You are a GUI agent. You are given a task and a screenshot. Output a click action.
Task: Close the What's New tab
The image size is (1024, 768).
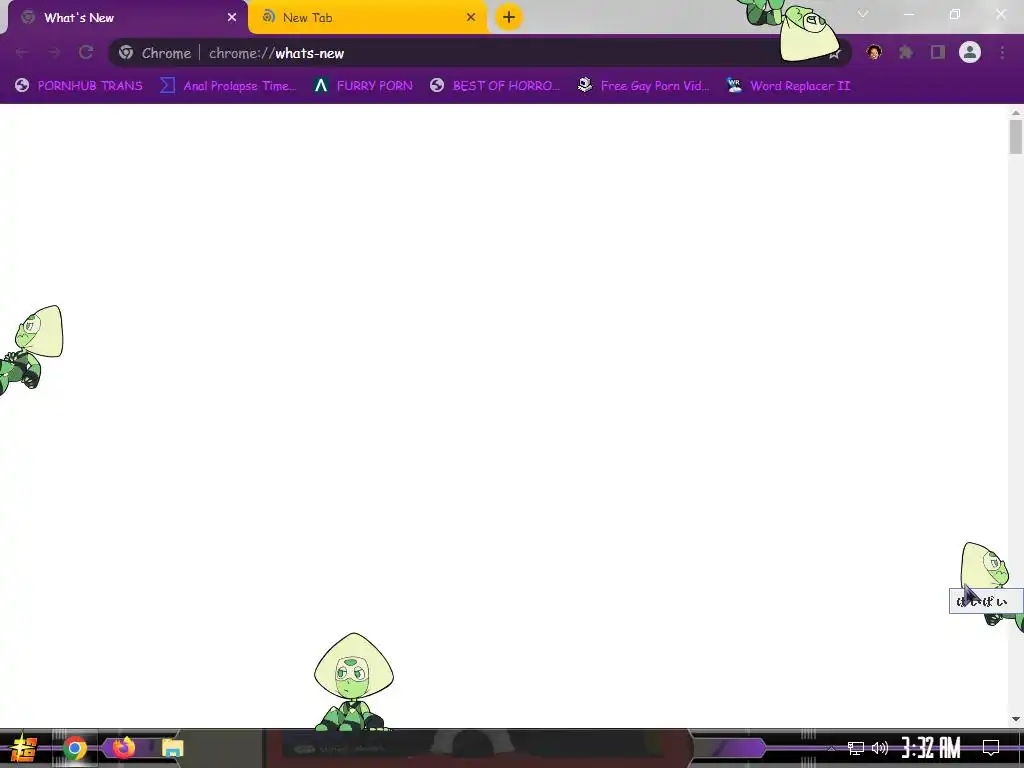point(232,18)
